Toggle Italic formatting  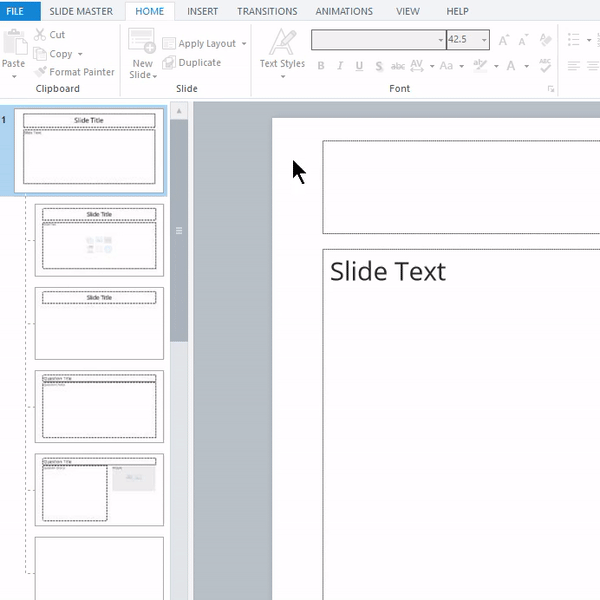click(x=340, y=66)
